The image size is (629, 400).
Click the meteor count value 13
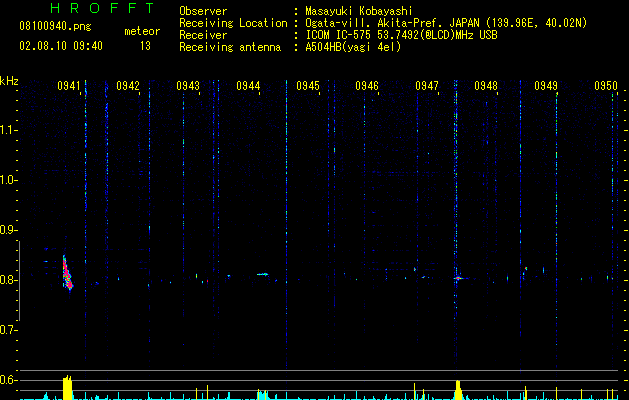(145, 46)
